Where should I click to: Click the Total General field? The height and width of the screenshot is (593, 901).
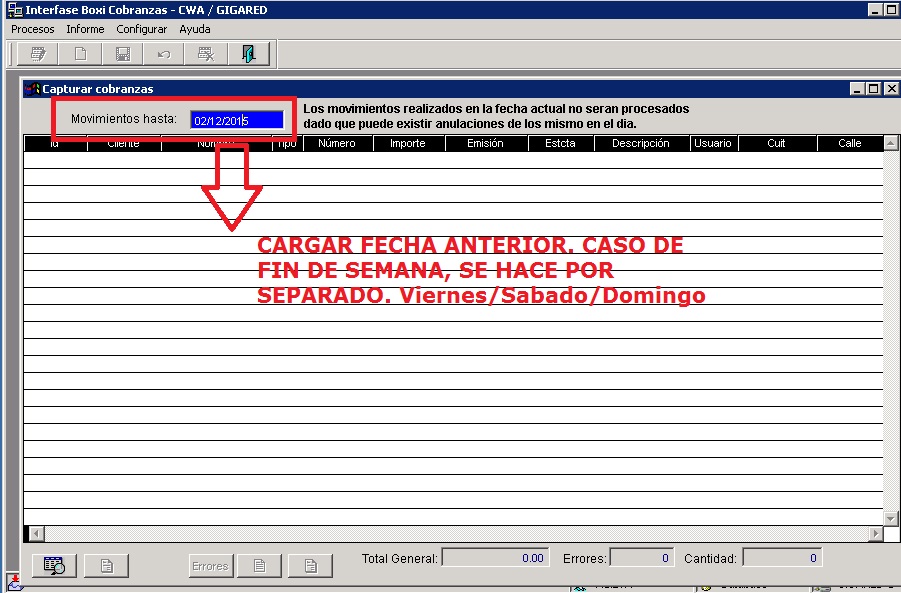494,558
